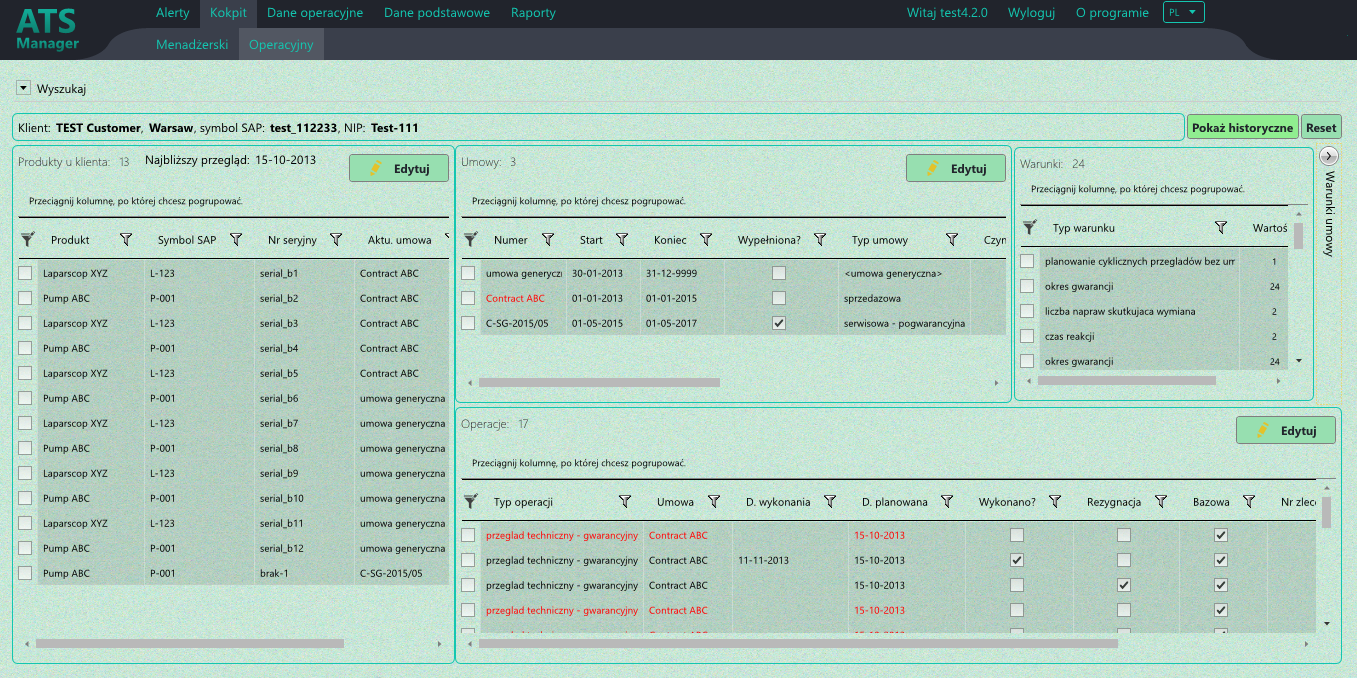The height and width of the screenshot is (678, 1357).
Task: Click the right scroll arrow under Umowy grid
Action: (996, 383)
